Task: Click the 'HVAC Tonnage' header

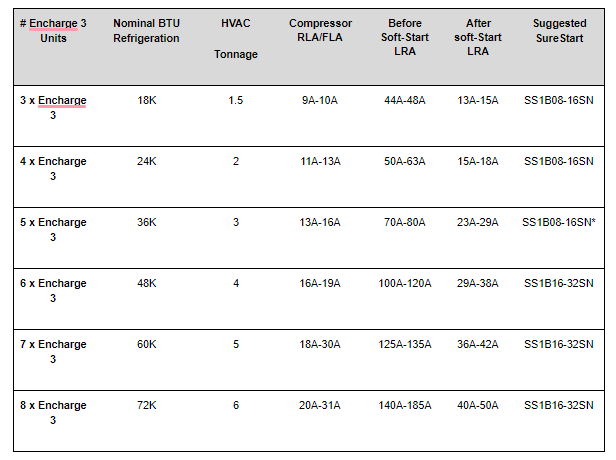Action: (236, 38)
